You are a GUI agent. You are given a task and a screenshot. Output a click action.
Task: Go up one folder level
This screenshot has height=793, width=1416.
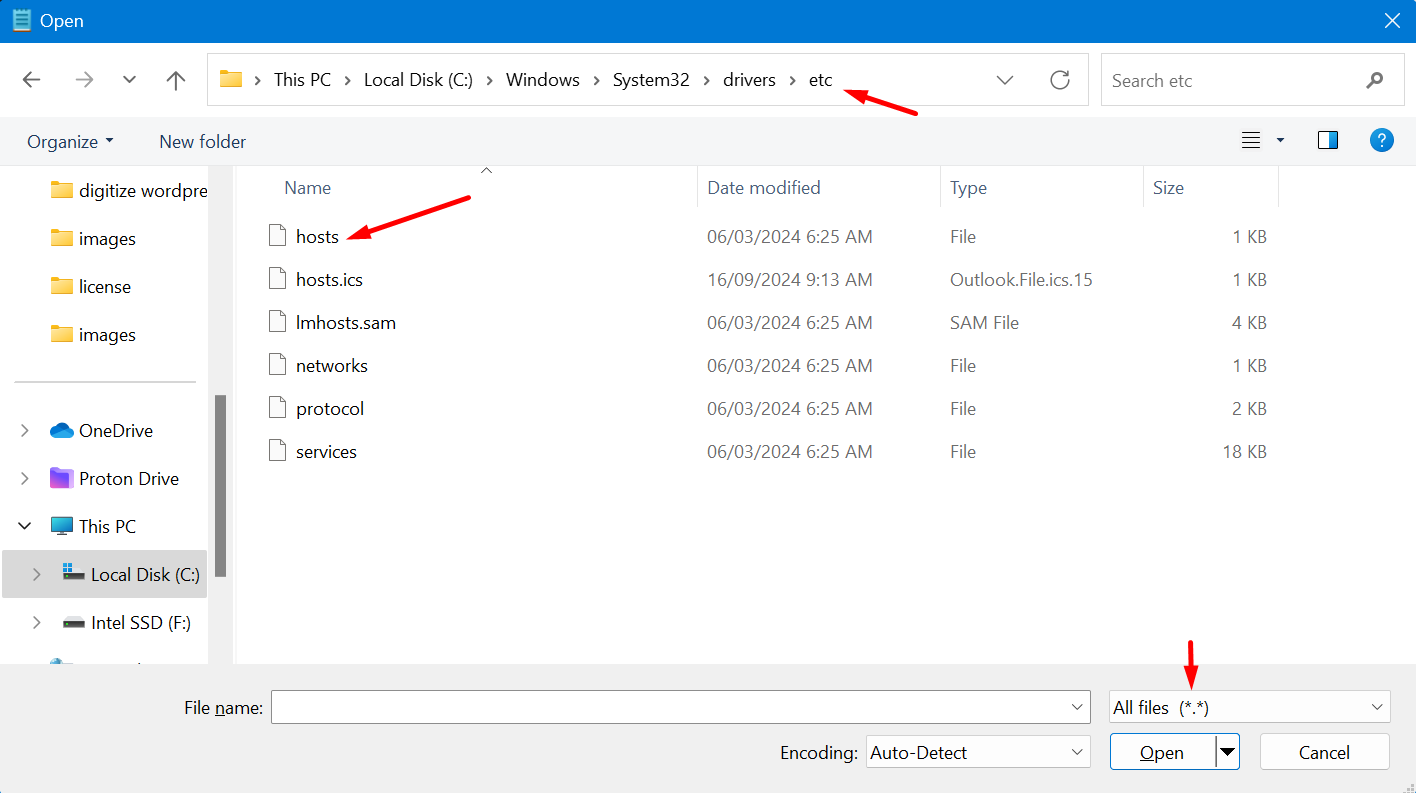175,79
